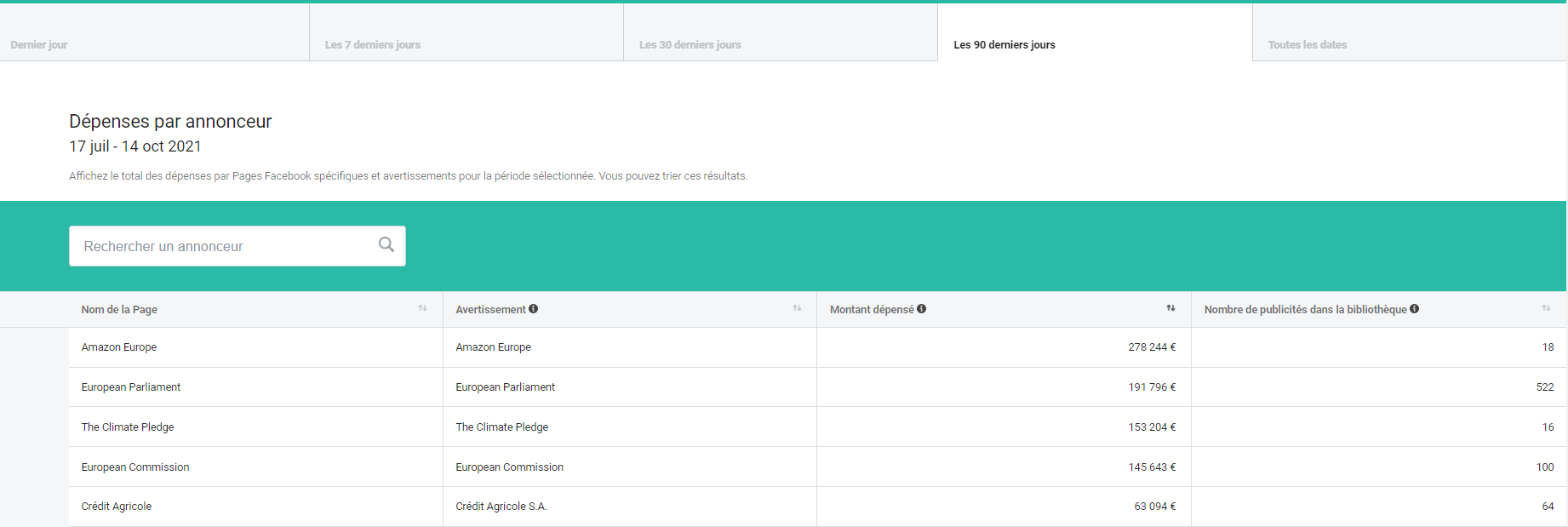Click the European Commission disclaimer cell

coord(630,467)
